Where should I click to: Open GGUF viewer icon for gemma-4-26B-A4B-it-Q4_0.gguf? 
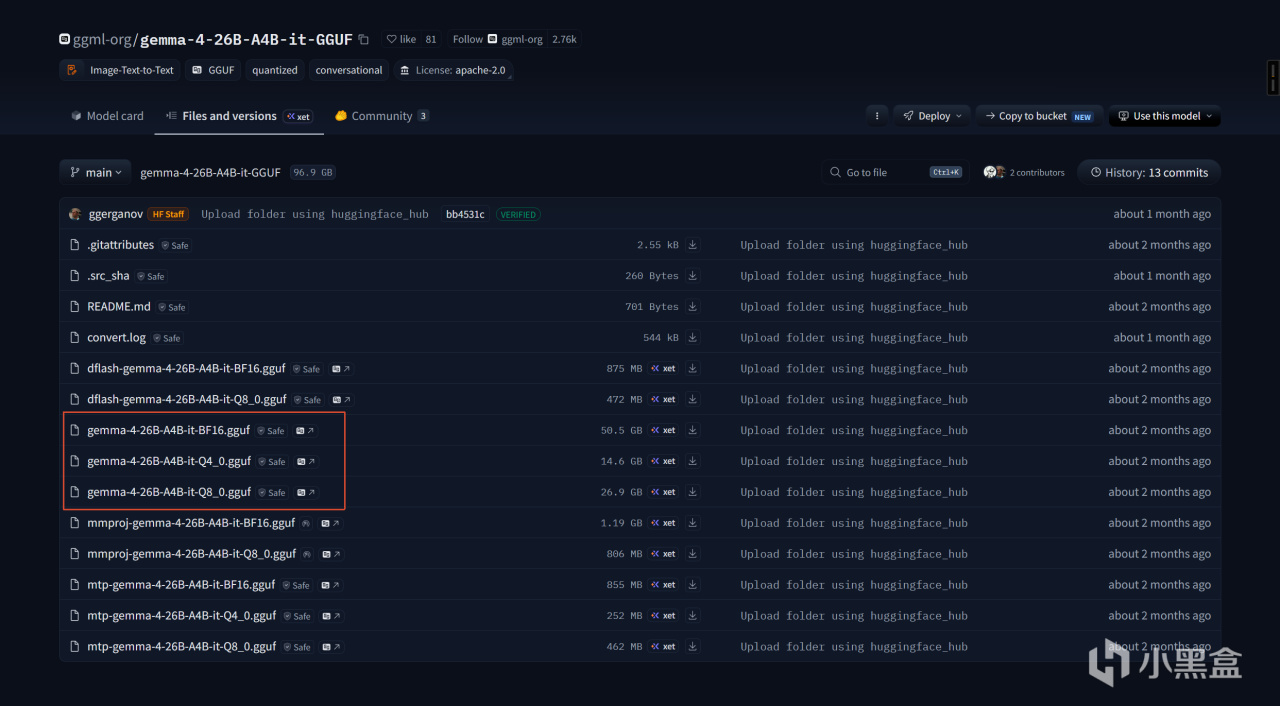click(305, 462)
